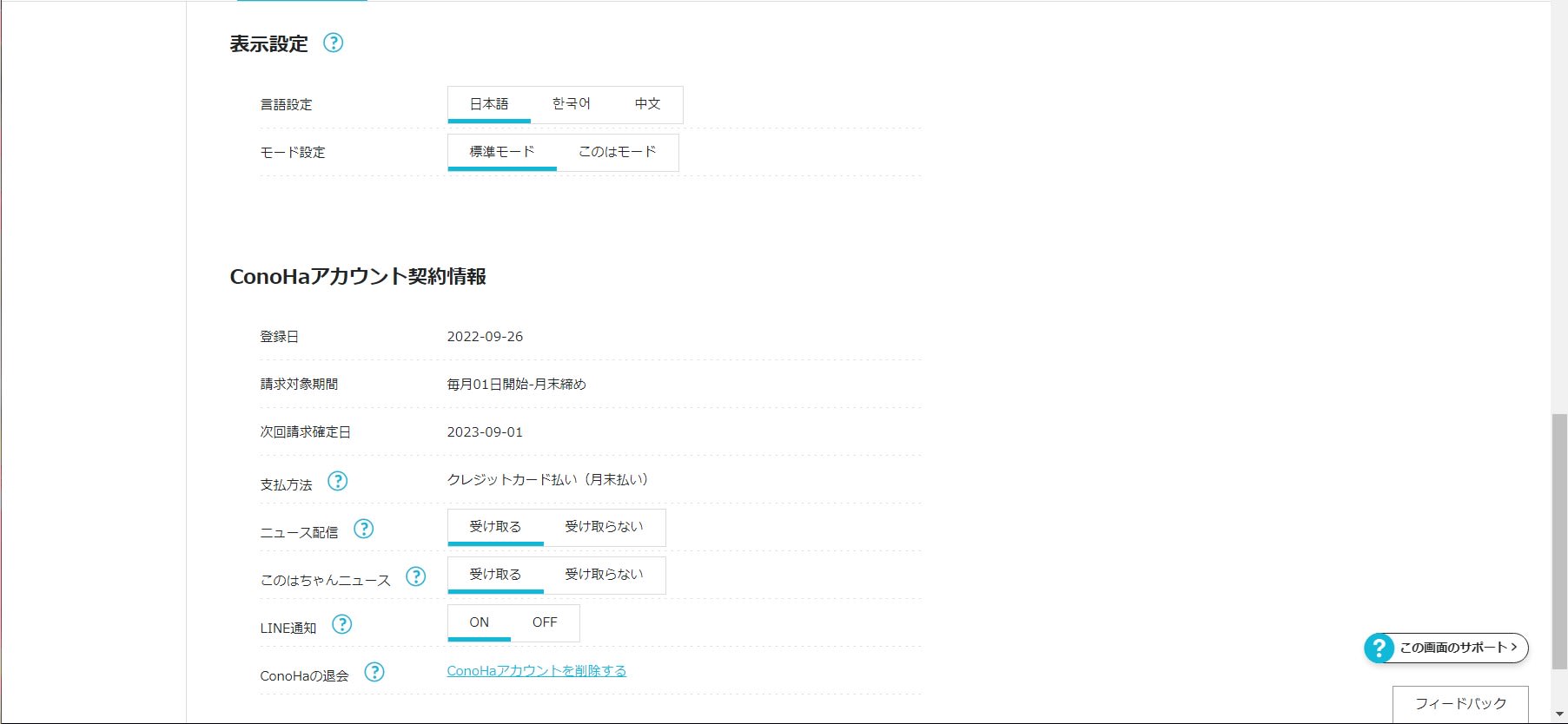Click the 表示設定 heading text
Viewport: 1568px width, 724px height.
coord(268,44)
